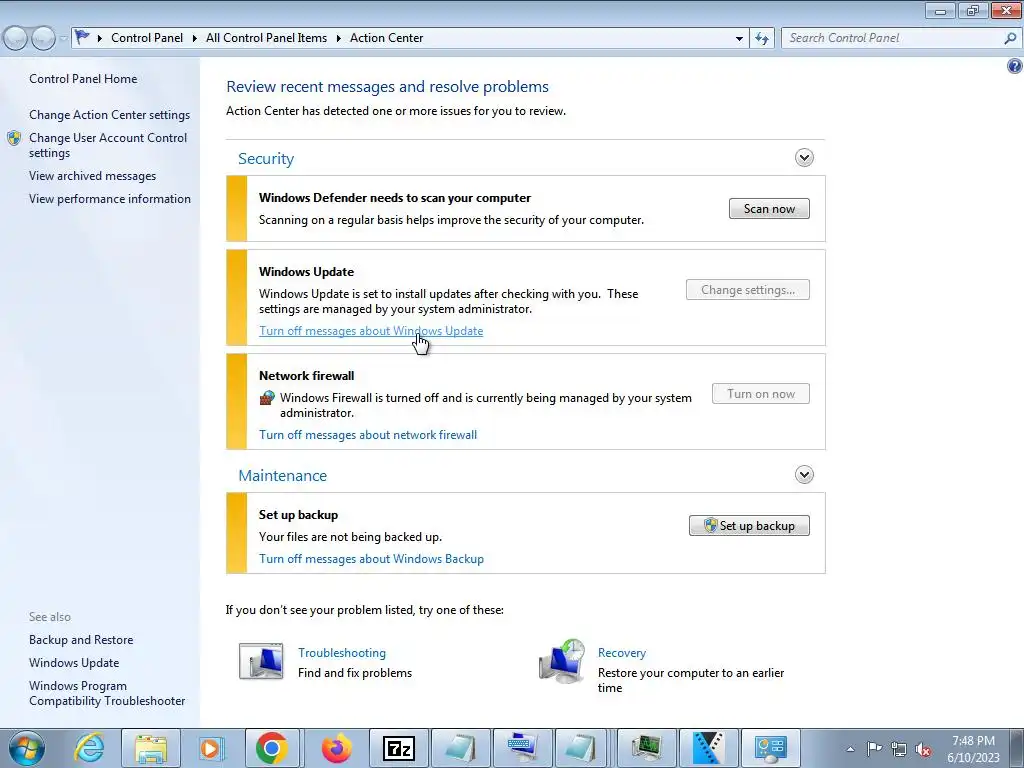The image size is (1024, 768).
Task: Open the address bar history dropdown arrow
Action: (x=739, y=39)
